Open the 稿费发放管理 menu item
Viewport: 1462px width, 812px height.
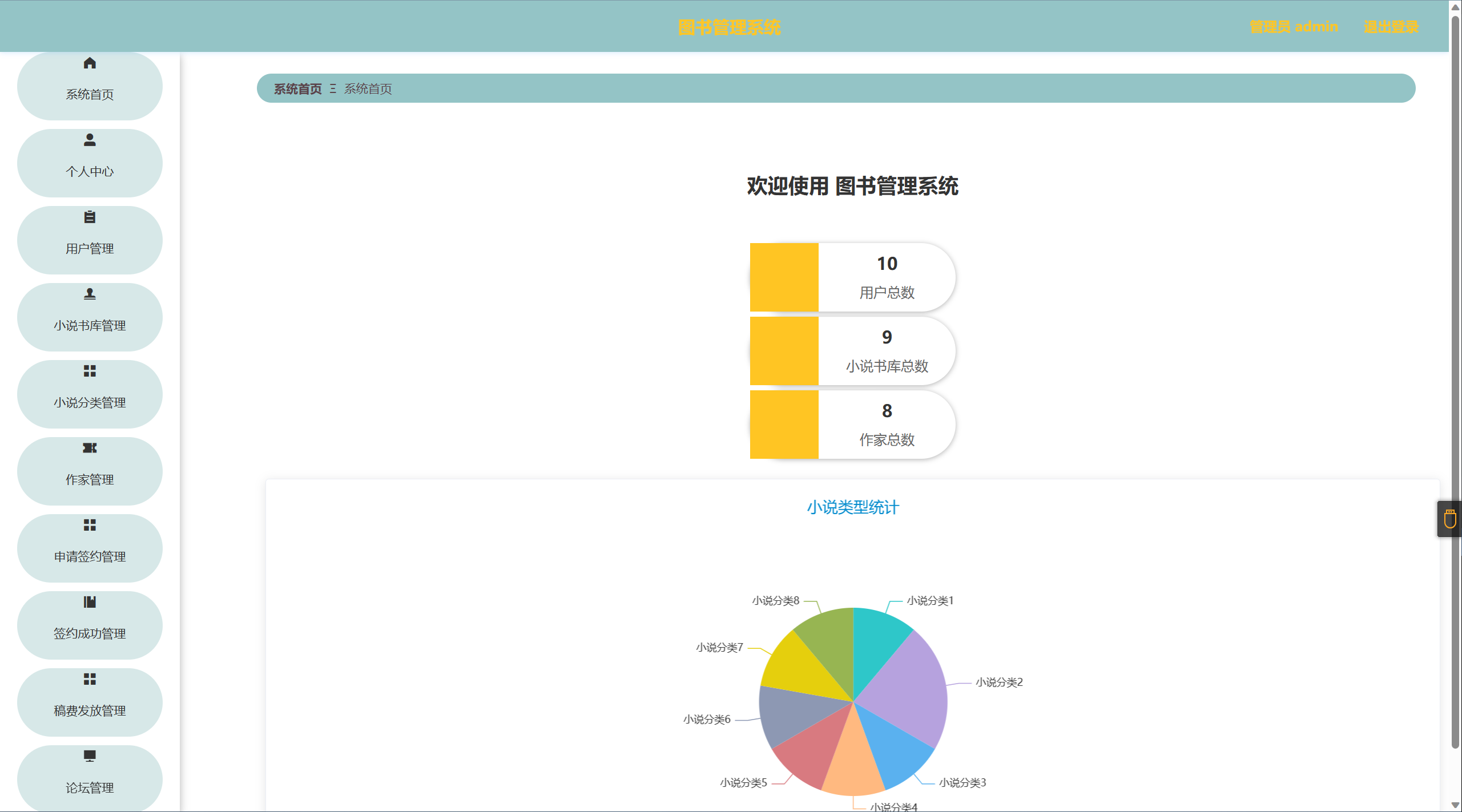pyautogui.click(x=90, y=710)
